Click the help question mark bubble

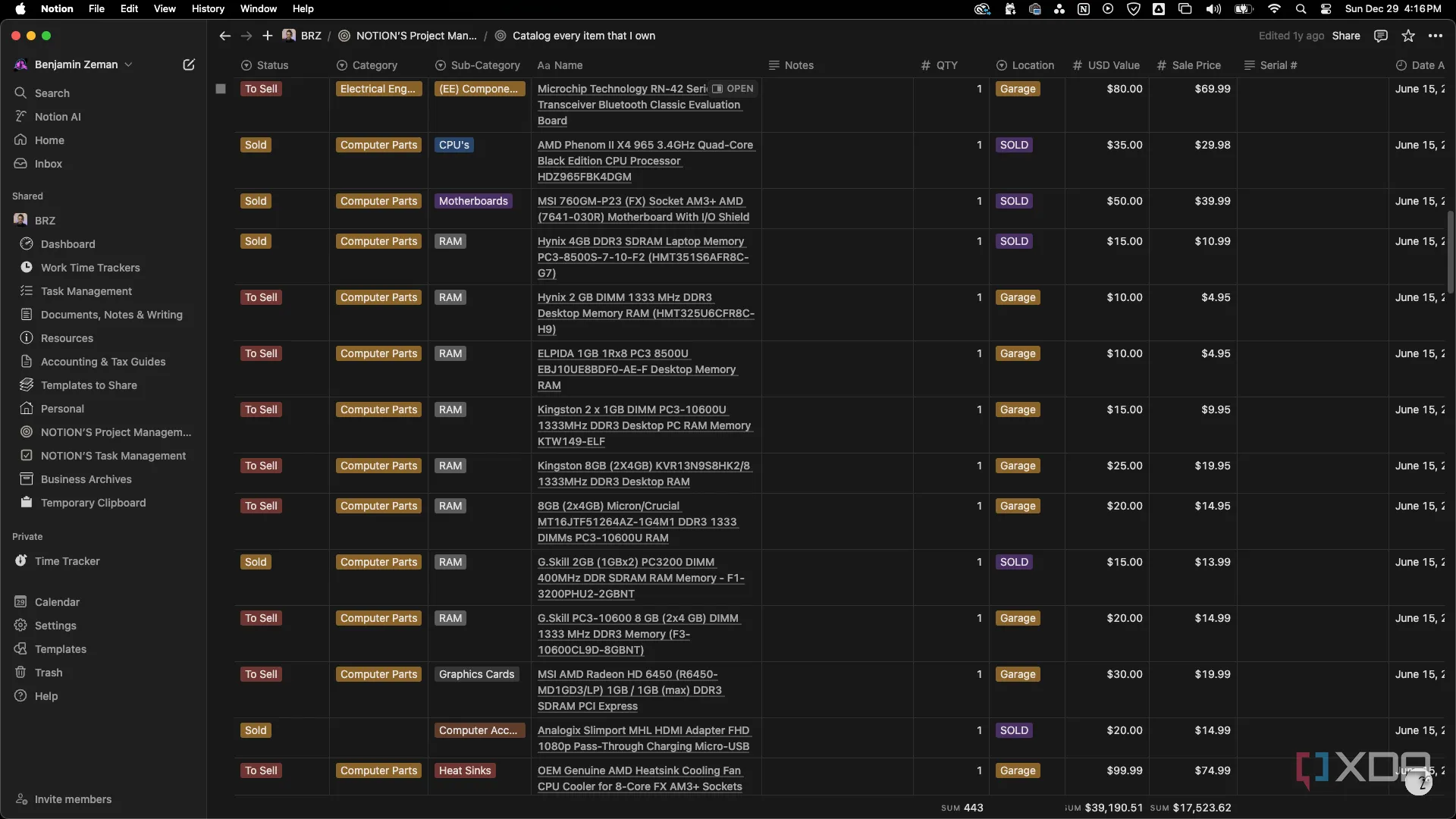tap(1418, 784)
